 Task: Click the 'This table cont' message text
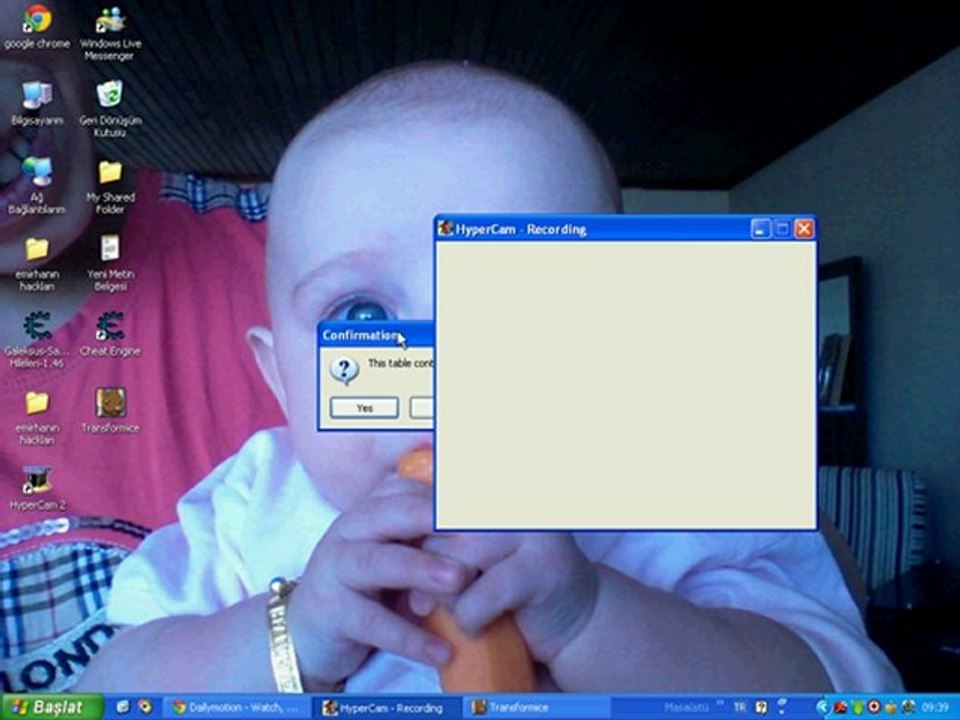pos(400,363)
